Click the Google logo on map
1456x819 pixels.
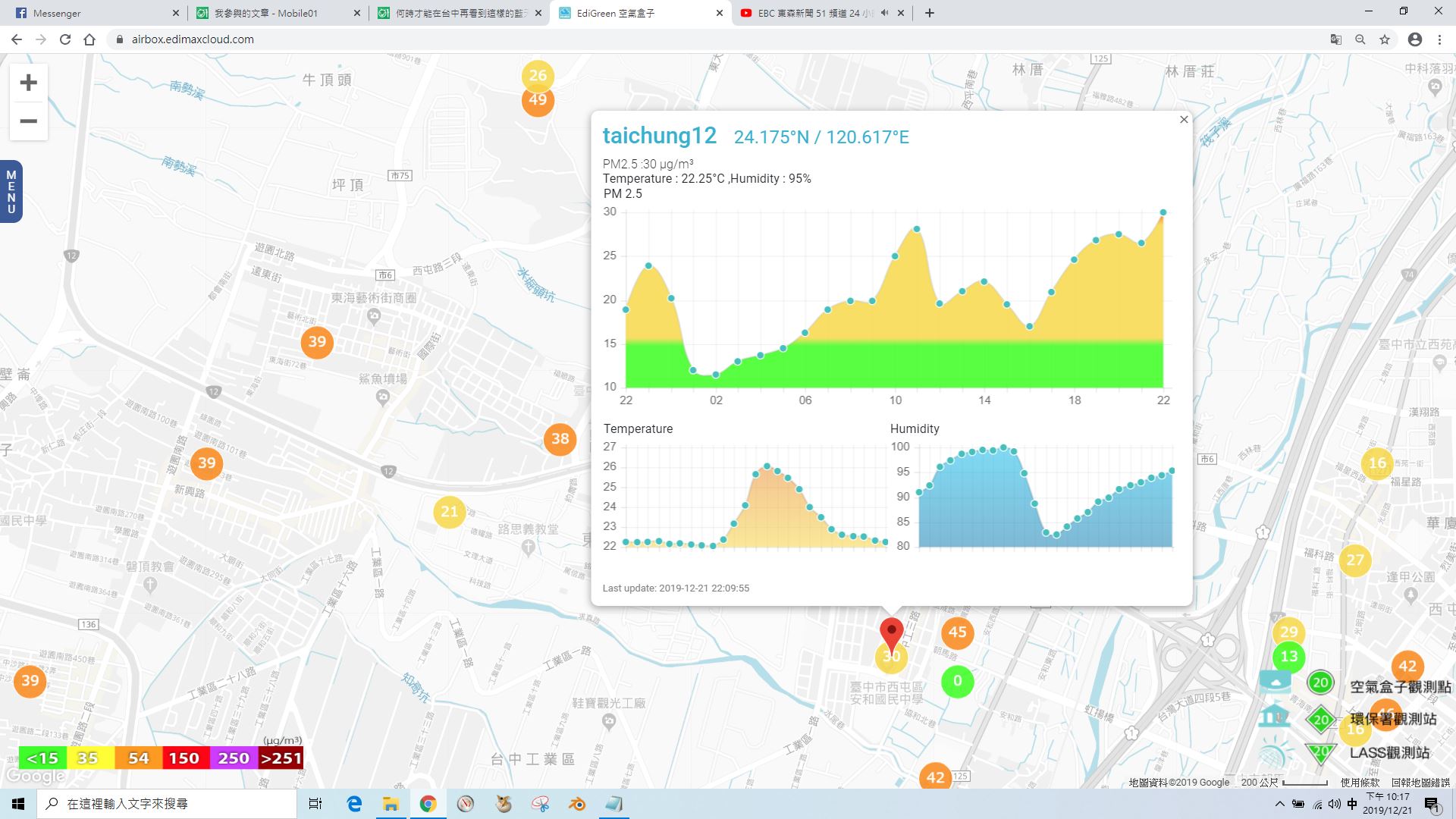tap(35, 777)
